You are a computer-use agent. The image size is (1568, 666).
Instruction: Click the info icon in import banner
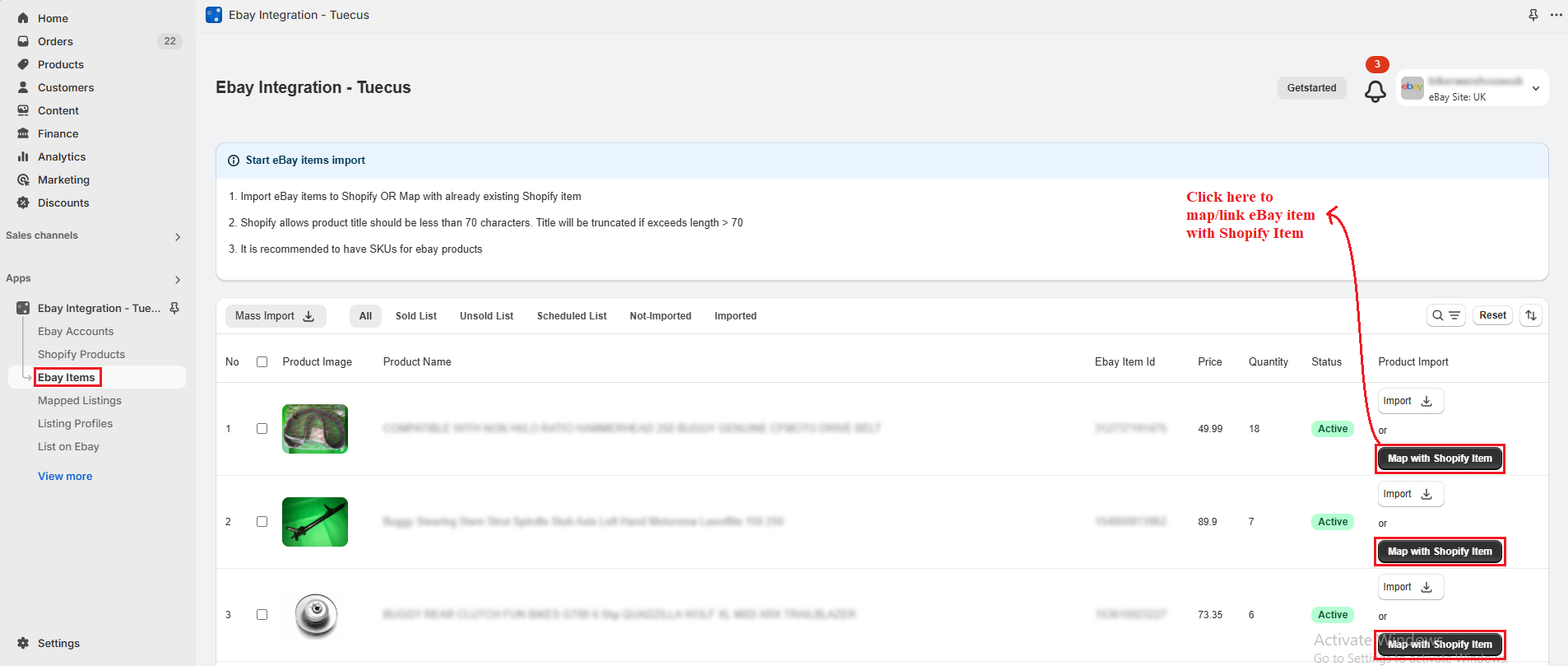(x=234, y=161)
